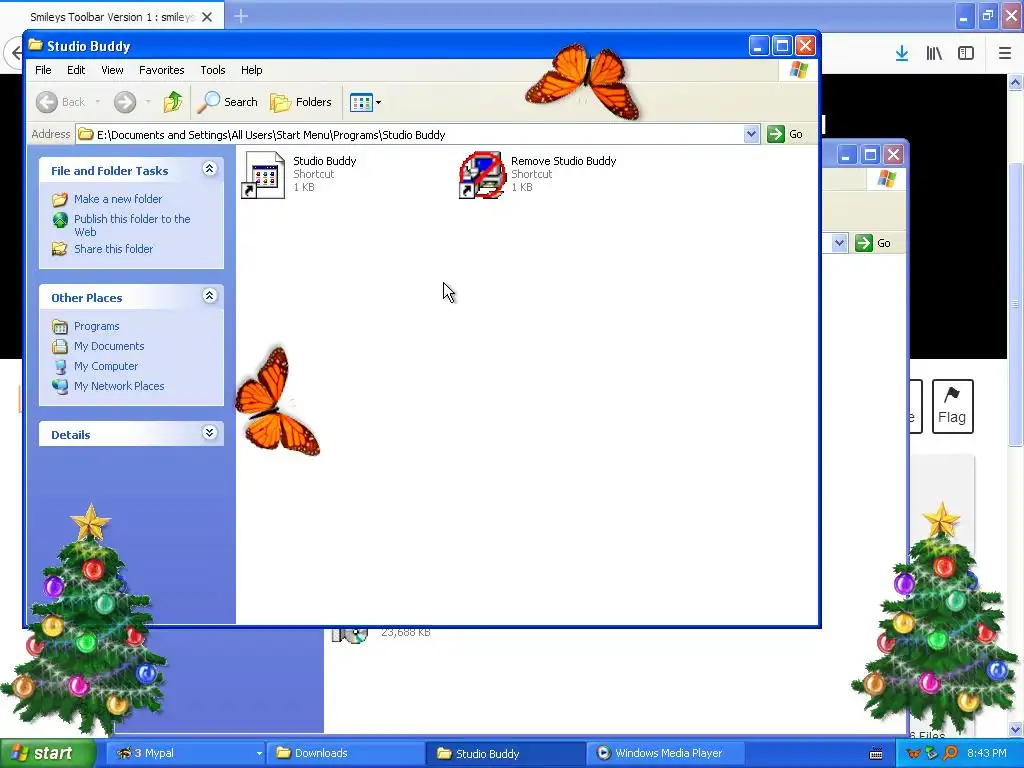This screenshot has width=1024, height=768.
Task: Click the Make a new folder icon
Action: point(60,199)
